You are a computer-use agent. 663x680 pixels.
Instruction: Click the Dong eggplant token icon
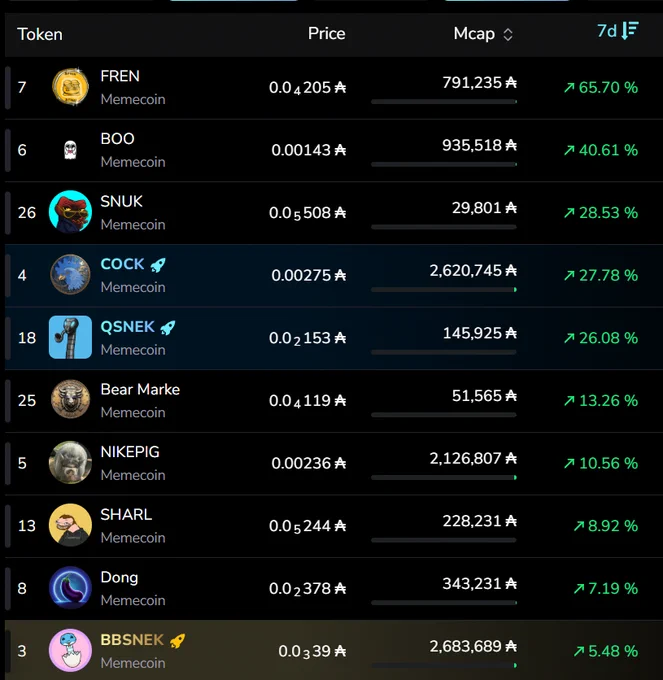coord(70,588)
